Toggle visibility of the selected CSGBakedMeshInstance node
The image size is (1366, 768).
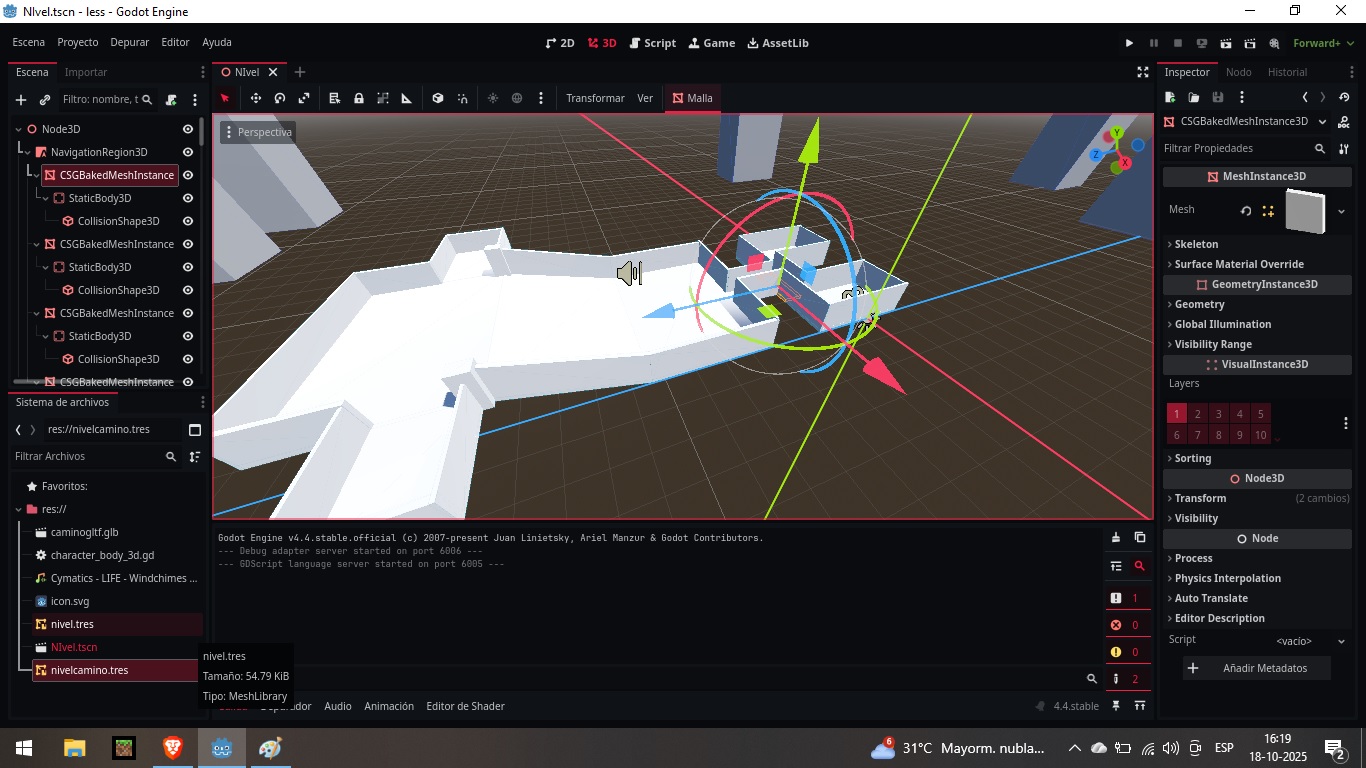click(x=188, y=175)
